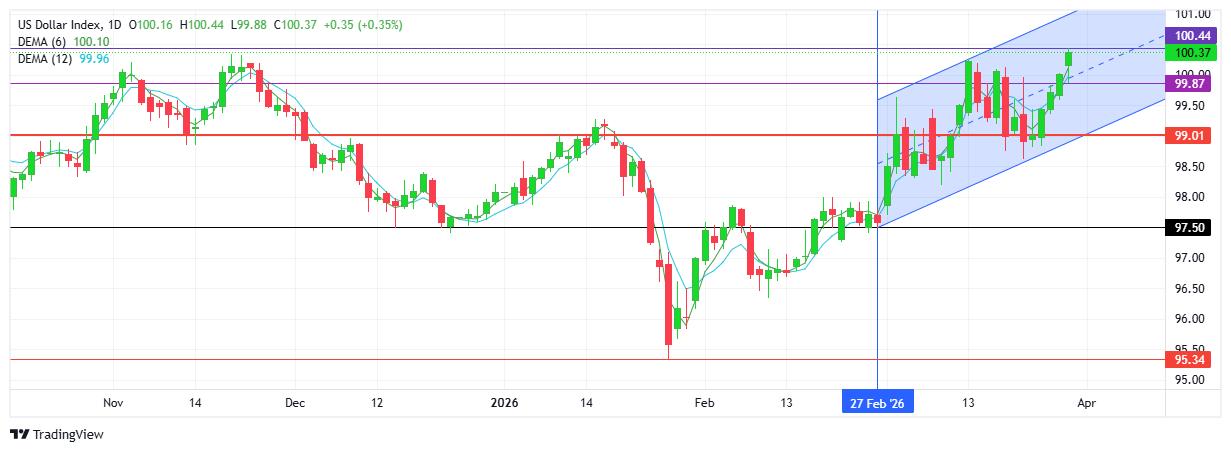The image size is (1231, 452).
Task: Click Dec on the time axis
Action: (x=294, y=402)
